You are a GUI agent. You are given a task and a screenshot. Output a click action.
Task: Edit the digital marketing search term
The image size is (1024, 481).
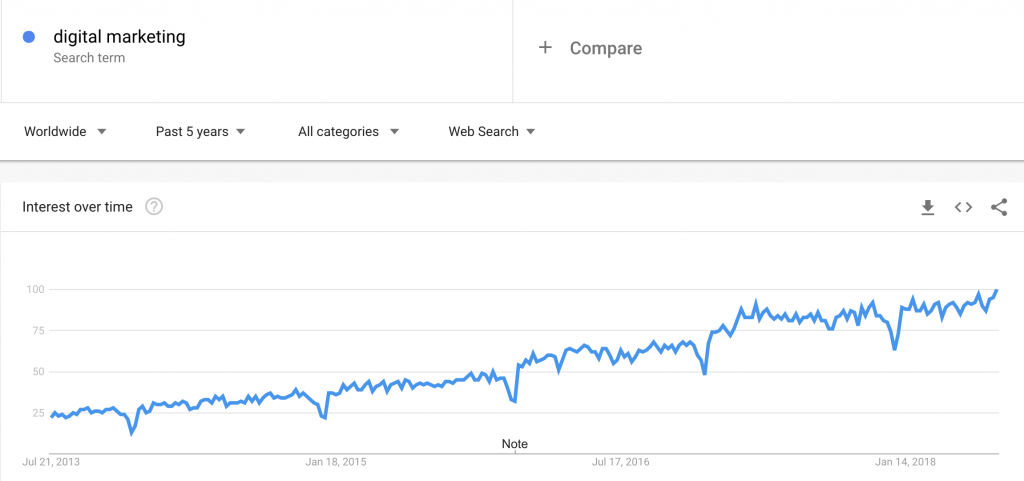click(119, 37)
